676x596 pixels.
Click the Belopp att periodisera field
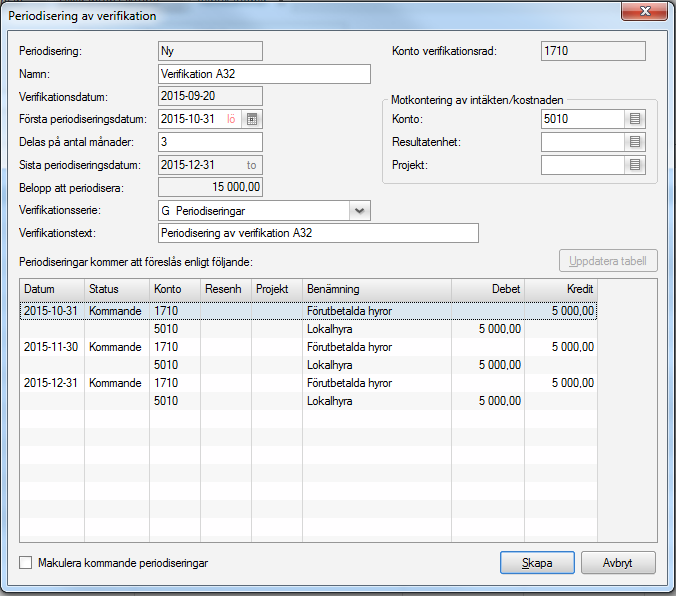point(210,187)
